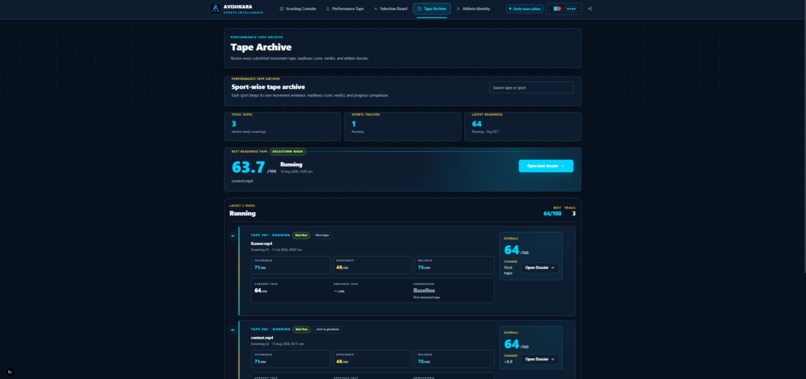The image size is (806, 379).
Task: Click the status pill left of the toggle
Action: click(524, 9)
